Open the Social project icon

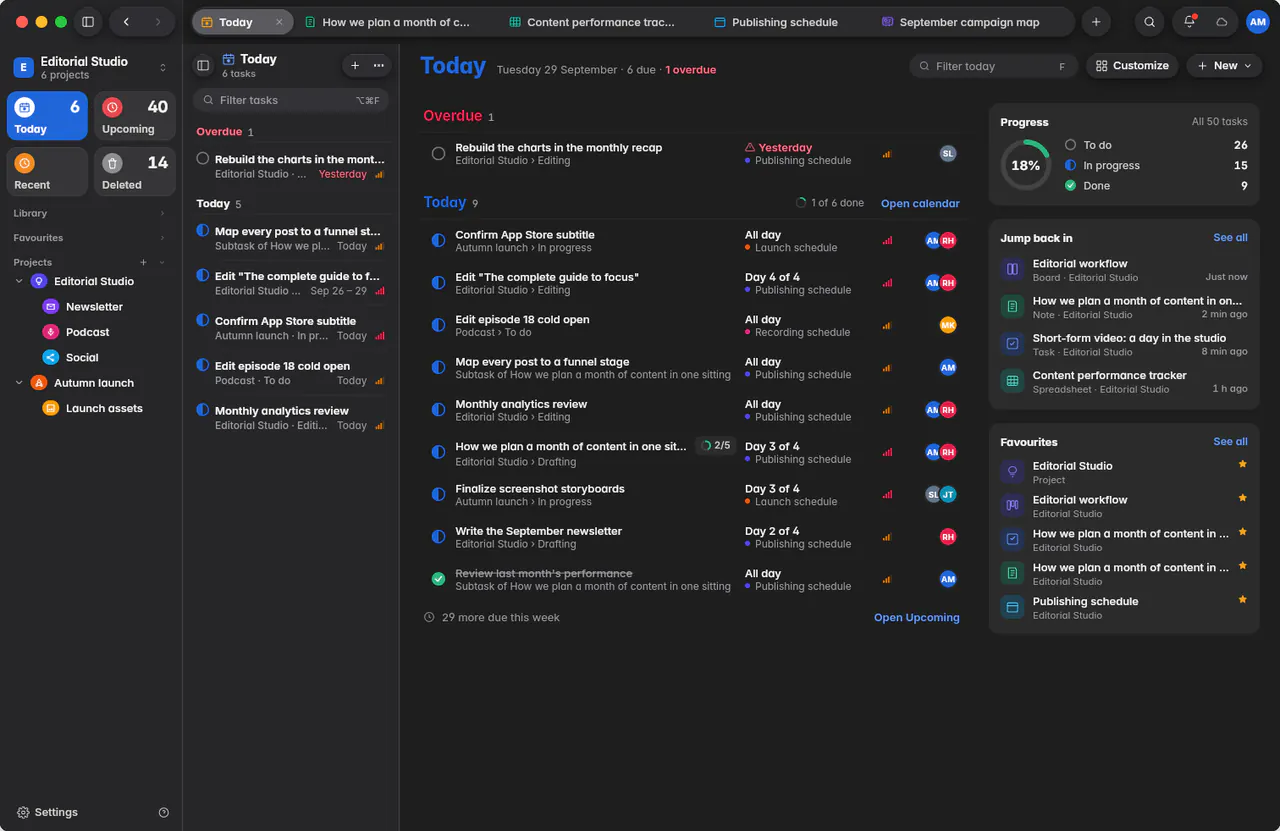(50, 357)
